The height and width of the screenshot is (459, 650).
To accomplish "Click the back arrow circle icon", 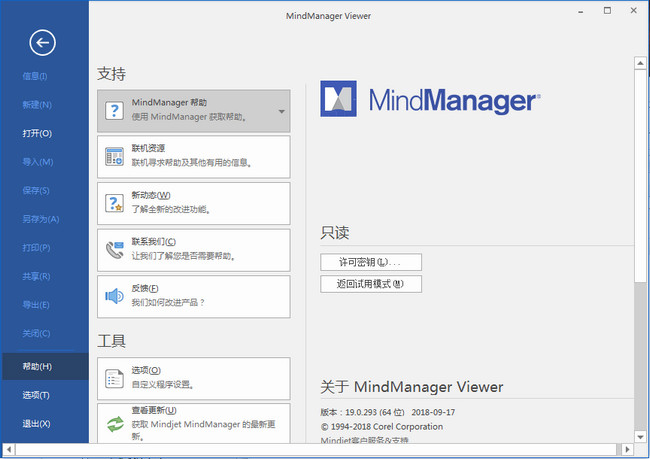I will [x=42, y=42].
